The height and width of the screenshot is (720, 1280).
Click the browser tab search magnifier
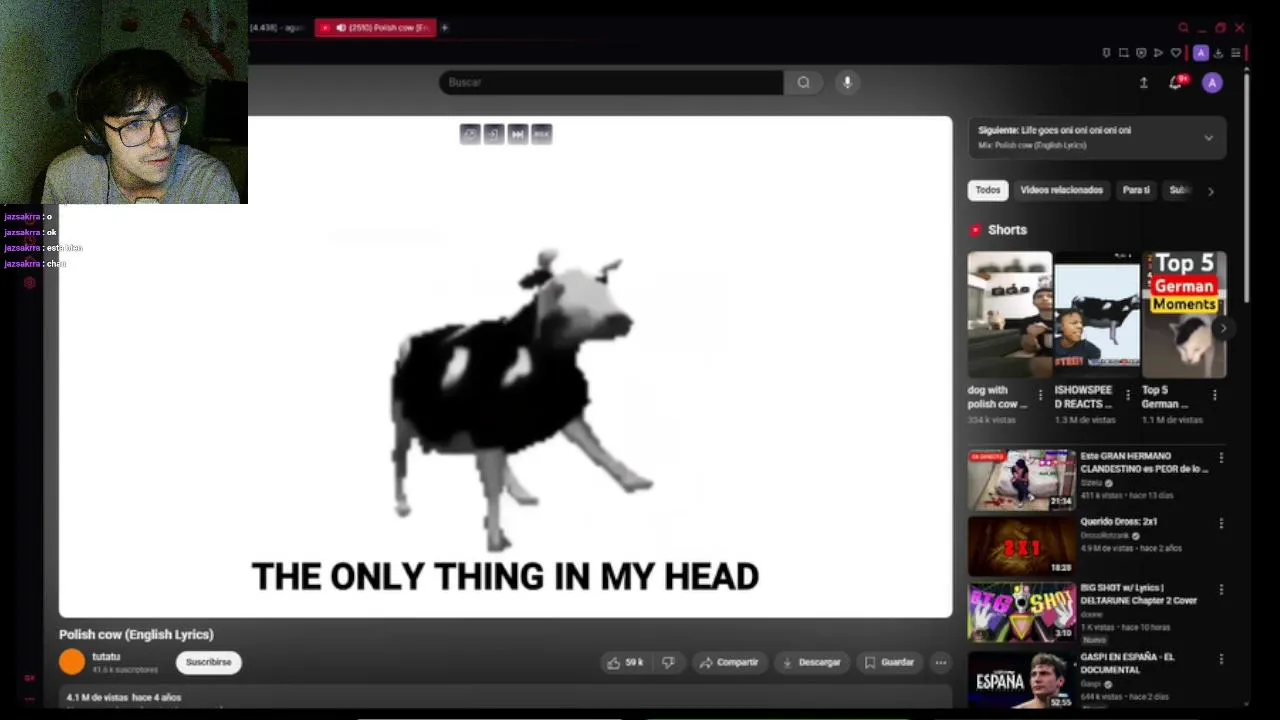(x=1183, y=28)
